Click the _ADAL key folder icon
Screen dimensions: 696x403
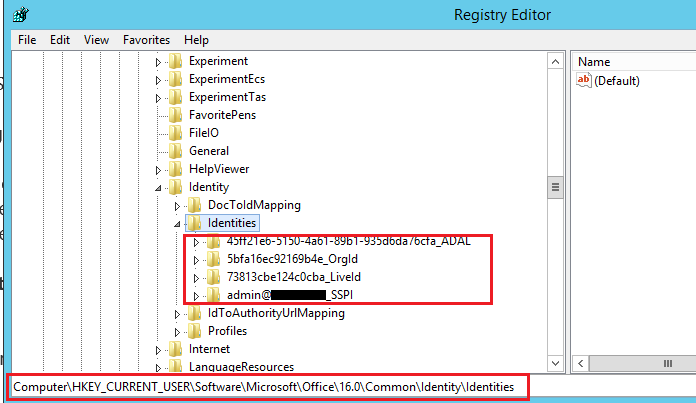(x=214, y=242)
